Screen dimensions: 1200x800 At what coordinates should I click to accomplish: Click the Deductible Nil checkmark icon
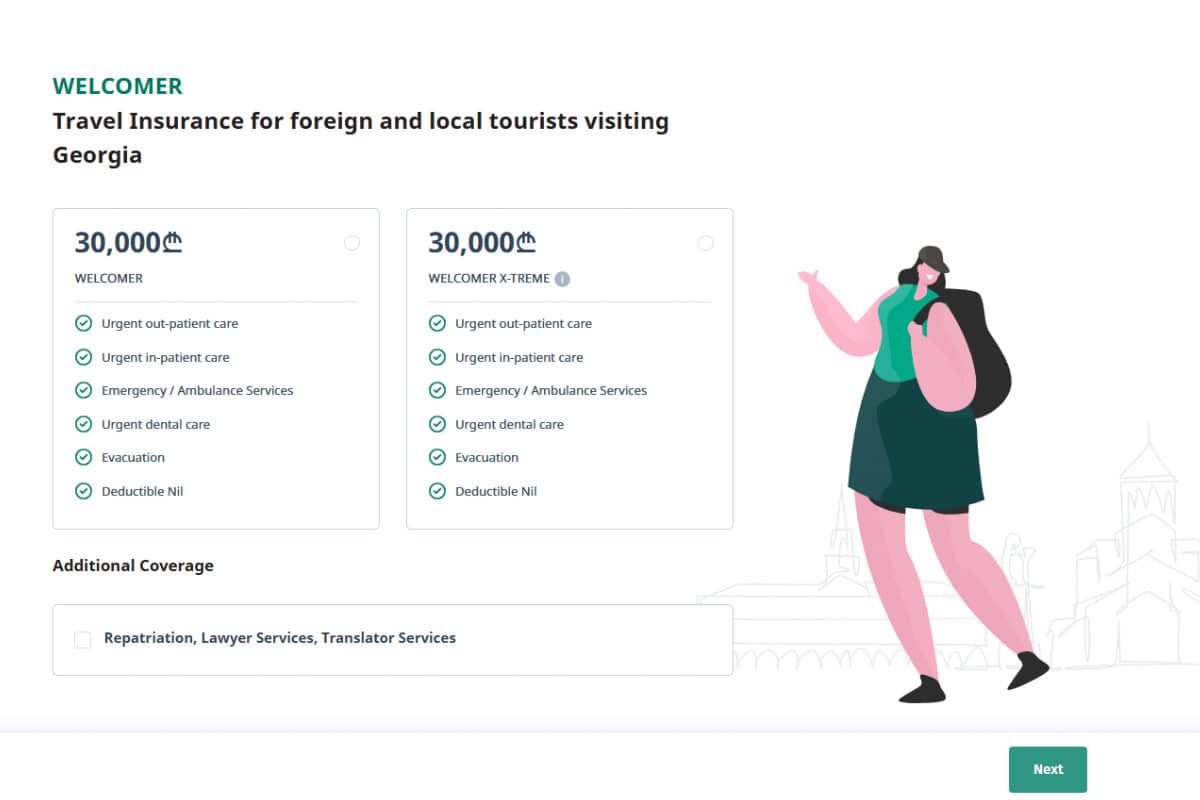click(x=84, y=490)
